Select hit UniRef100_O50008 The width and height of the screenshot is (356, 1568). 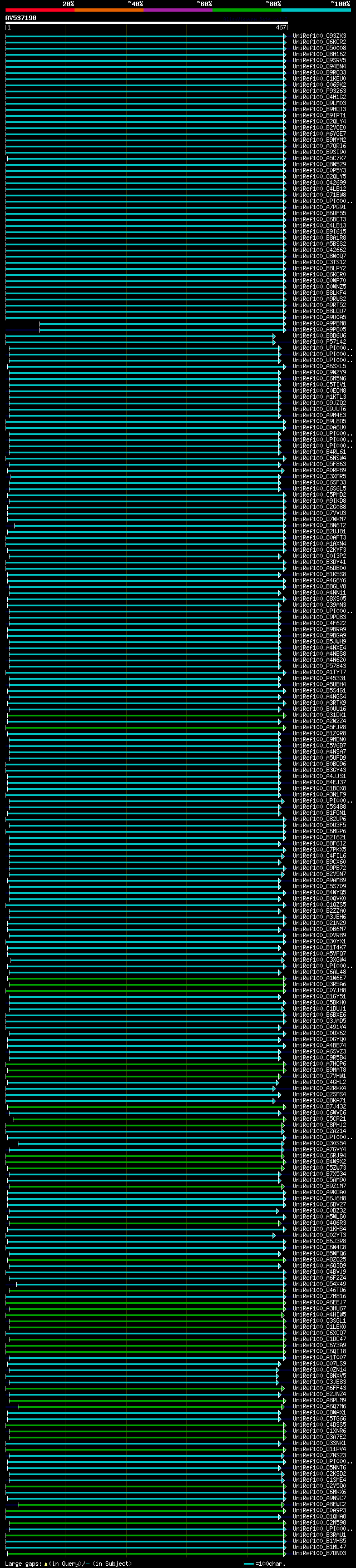(319, 48)
